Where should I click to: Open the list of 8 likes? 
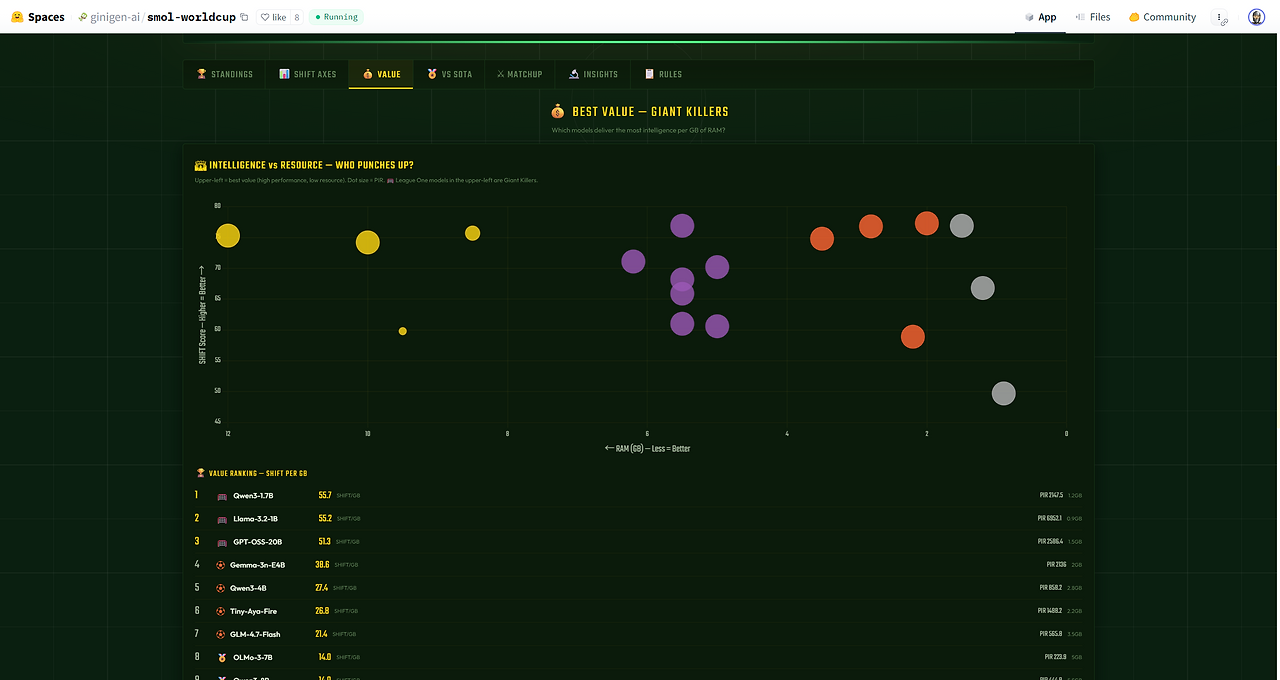click(297, 17)
